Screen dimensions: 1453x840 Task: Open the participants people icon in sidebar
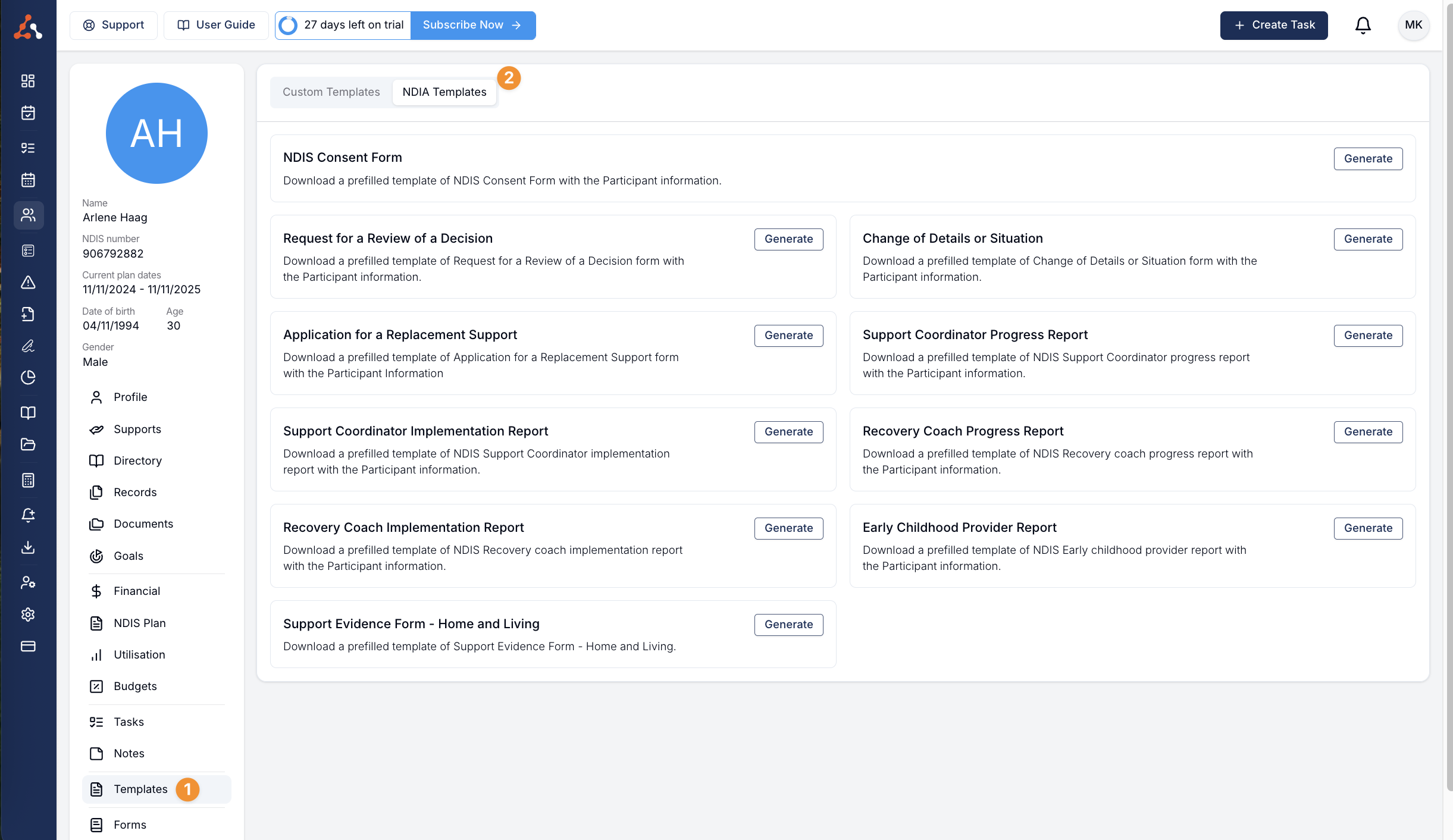28,215
